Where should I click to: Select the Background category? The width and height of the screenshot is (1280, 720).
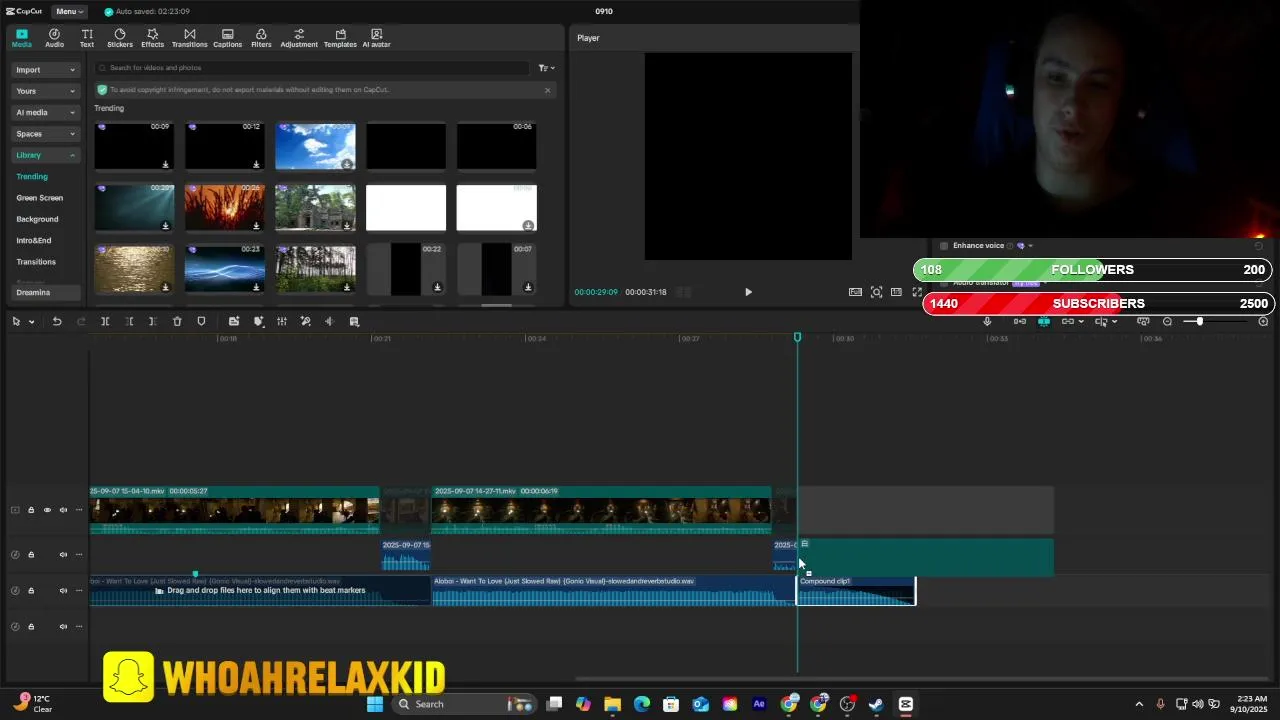tap(37, 219)
